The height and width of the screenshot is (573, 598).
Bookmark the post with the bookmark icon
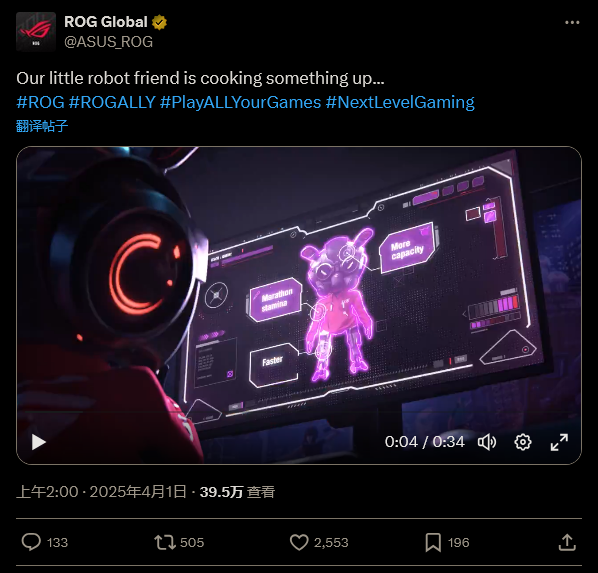point(433,542)
